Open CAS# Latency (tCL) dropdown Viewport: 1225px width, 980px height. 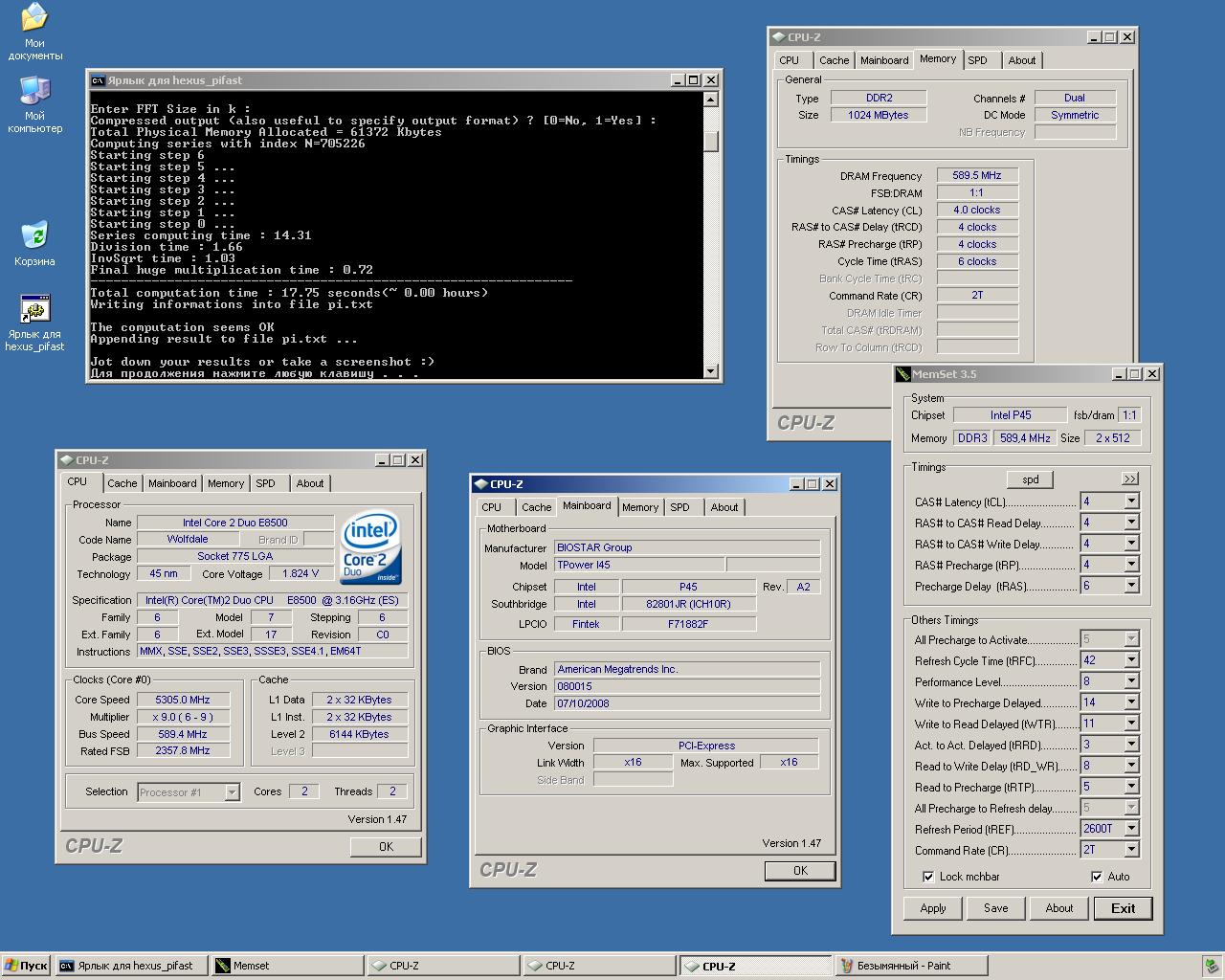[1131, 501]
